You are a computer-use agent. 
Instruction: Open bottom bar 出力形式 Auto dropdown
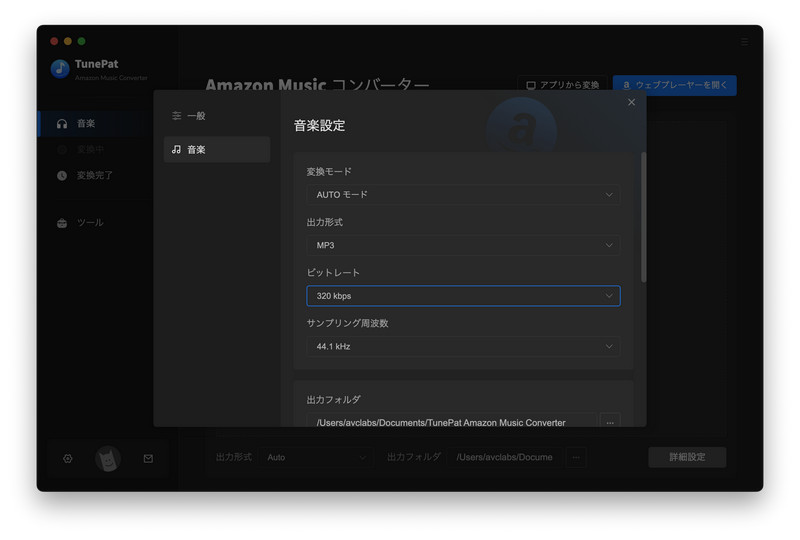tap(316, 457)
